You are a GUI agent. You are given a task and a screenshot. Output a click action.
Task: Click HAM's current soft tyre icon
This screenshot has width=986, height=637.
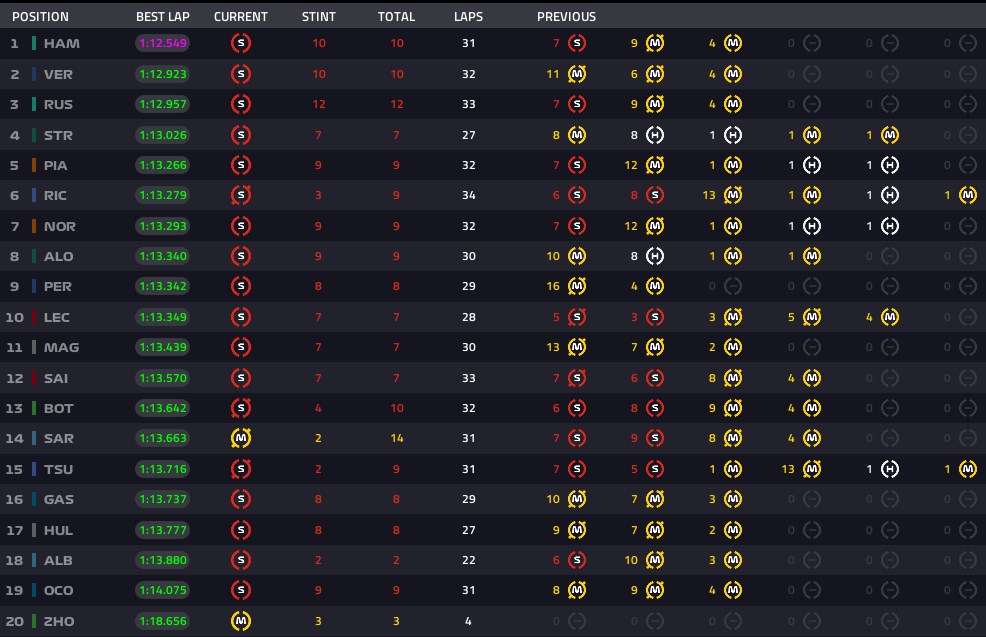[241, 43]
